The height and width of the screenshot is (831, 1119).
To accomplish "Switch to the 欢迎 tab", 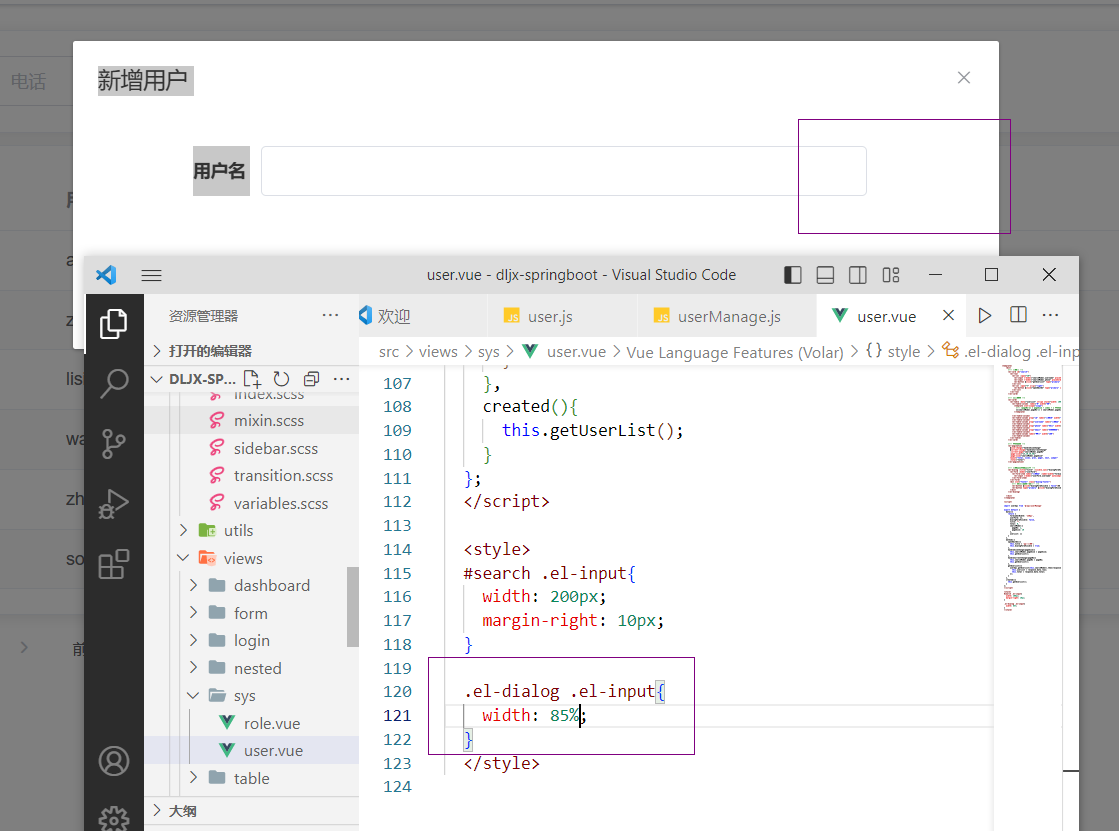I will click(x=394, y=316).
